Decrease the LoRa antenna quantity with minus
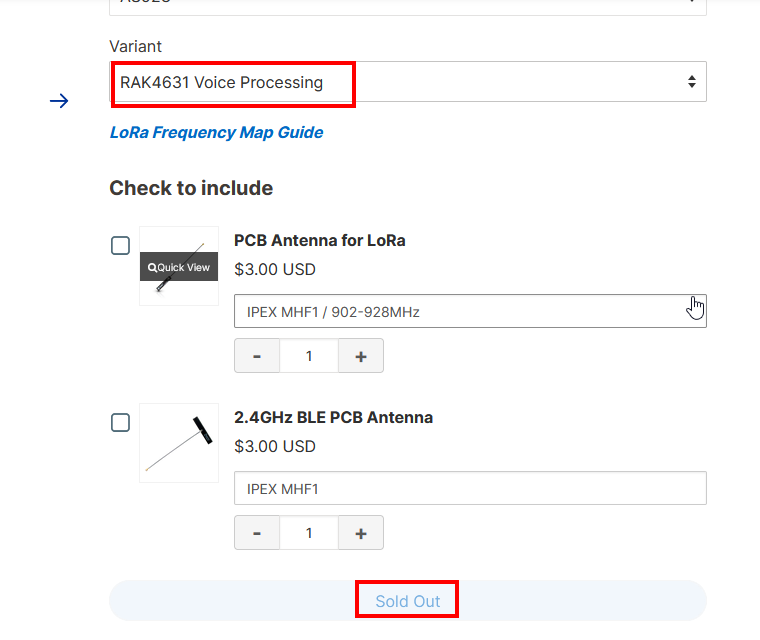760x640 pixels. (x=257, y=356)
